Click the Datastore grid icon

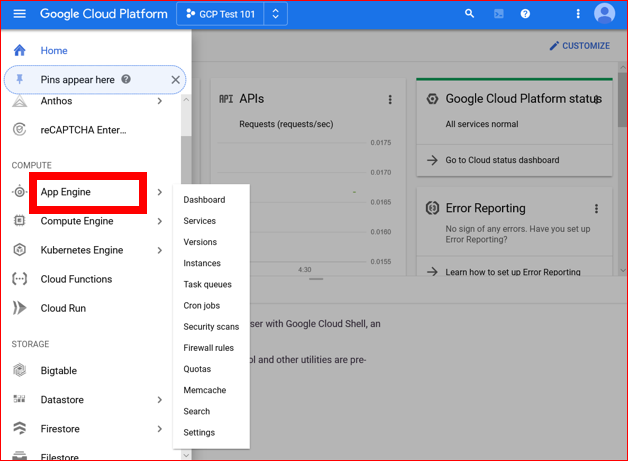point(20,399)
